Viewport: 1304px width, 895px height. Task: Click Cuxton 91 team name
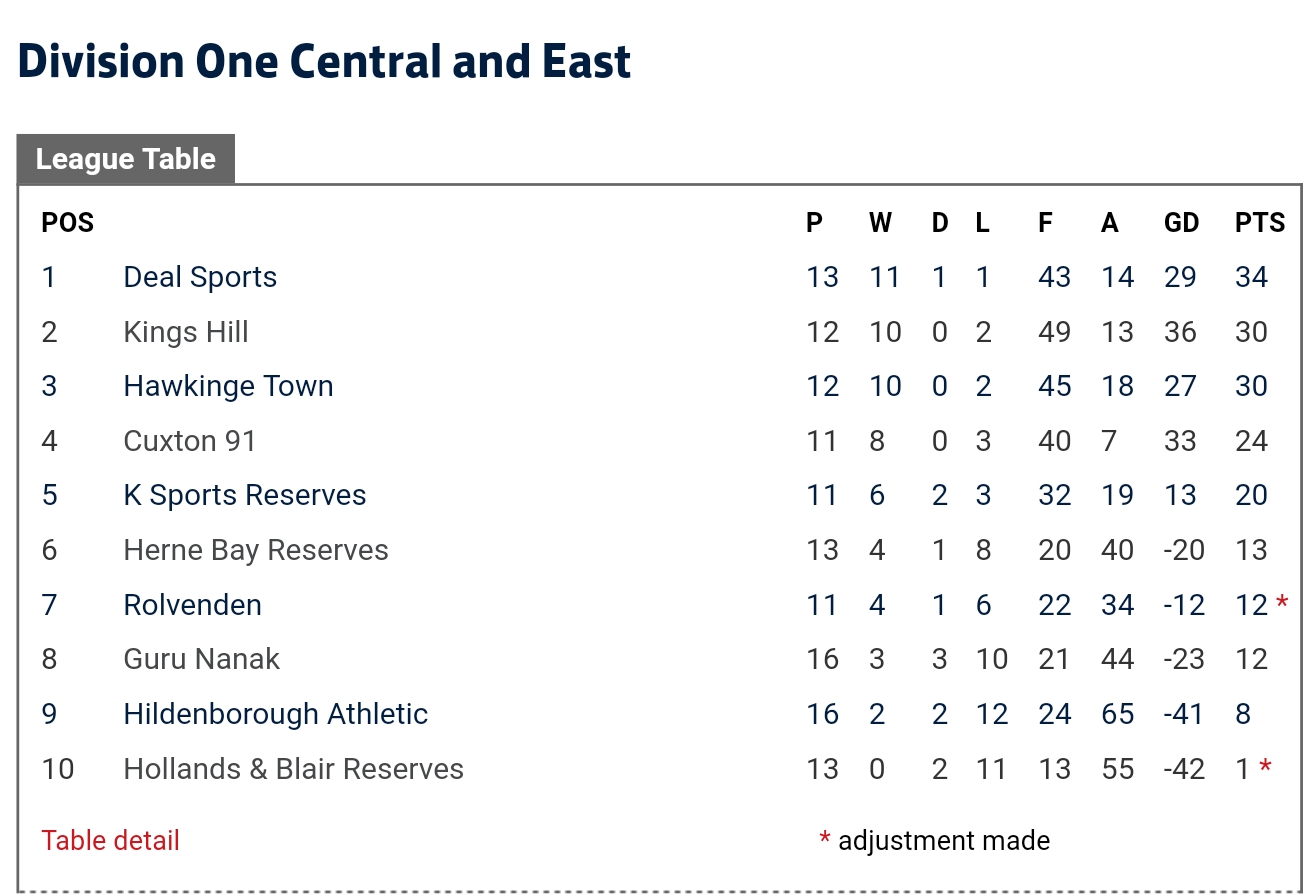click(x=190, y=441)
